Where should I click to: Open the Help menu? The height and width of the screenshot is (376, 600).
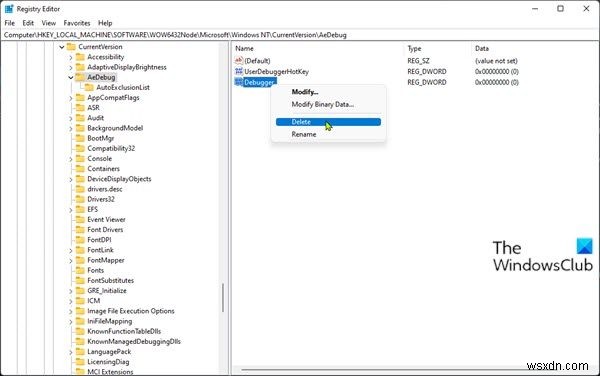[105, 23]
